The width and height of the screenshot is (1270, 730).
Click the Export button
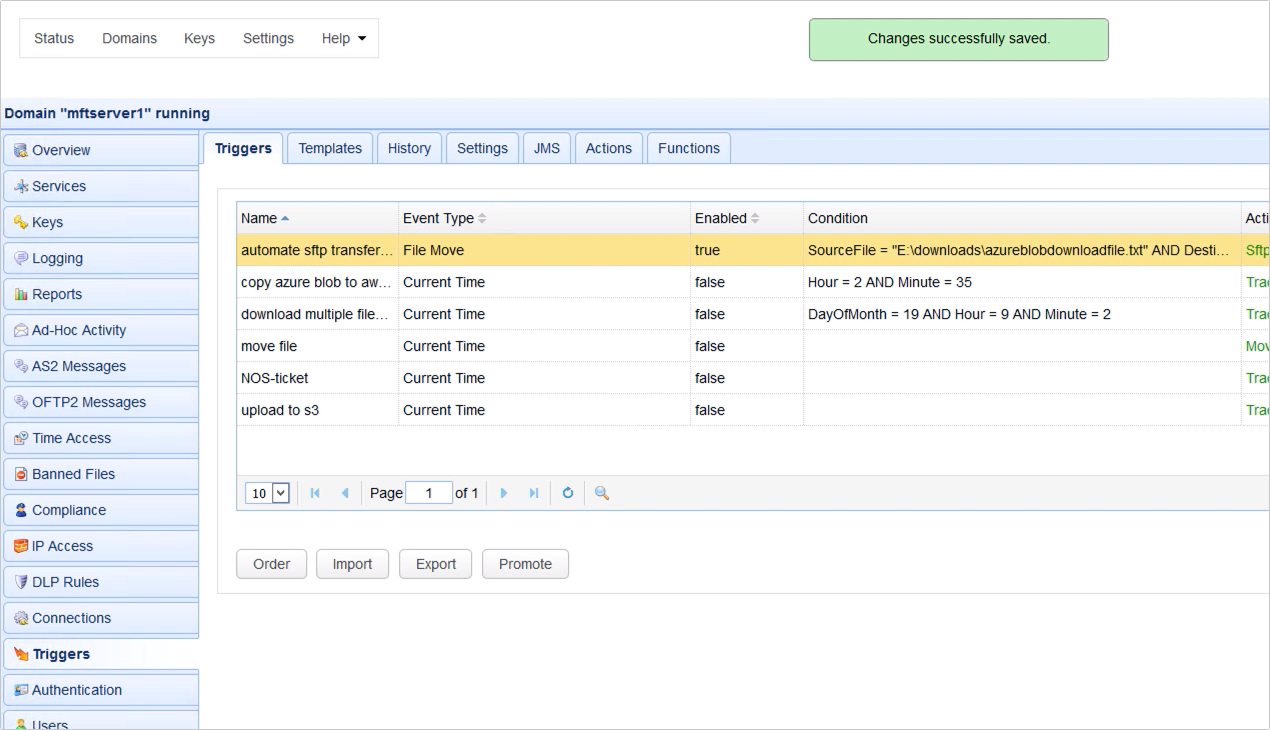pos(435,563)
